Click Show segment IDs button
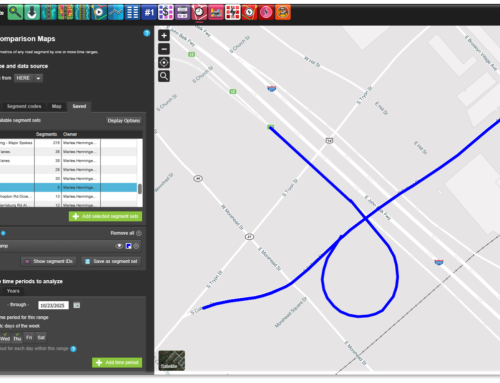Screen dimensions: 500x383 pos(49,261)
